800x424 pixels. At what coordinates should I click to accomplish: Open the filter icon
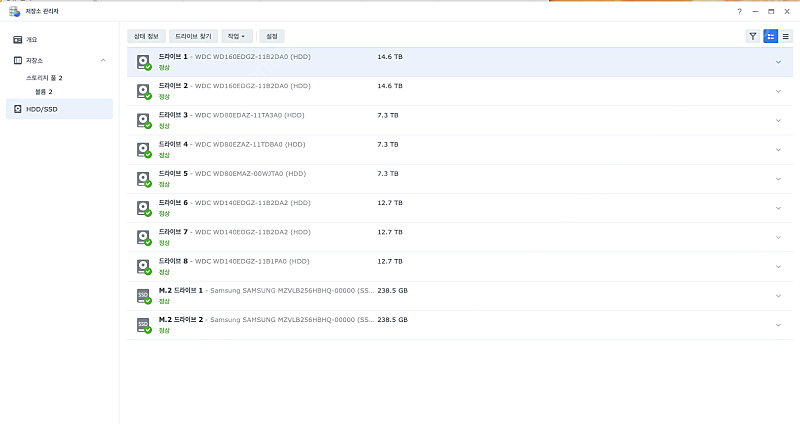tap(753, 36)
